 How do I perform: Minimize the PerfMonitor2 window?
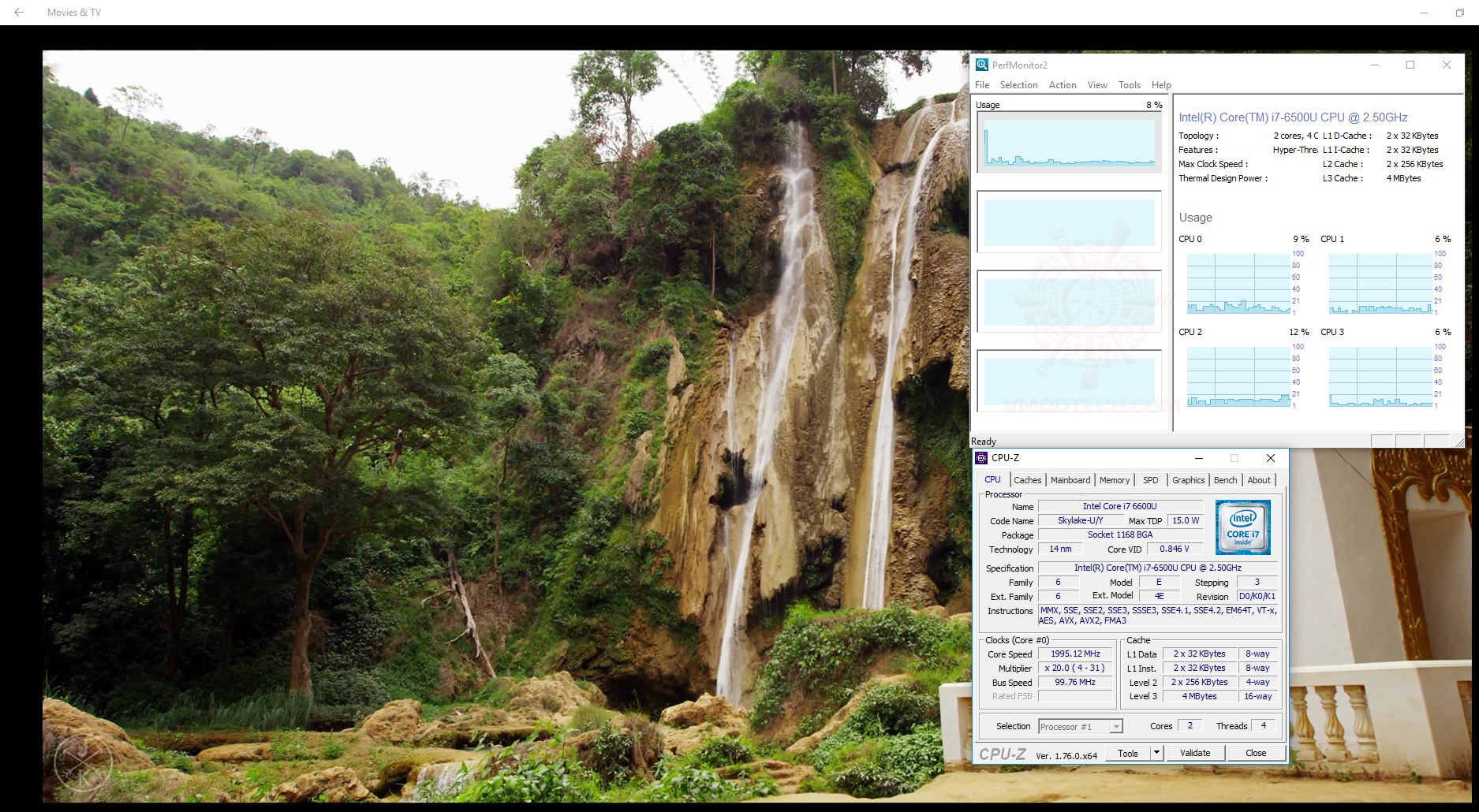pos(1375,65)
